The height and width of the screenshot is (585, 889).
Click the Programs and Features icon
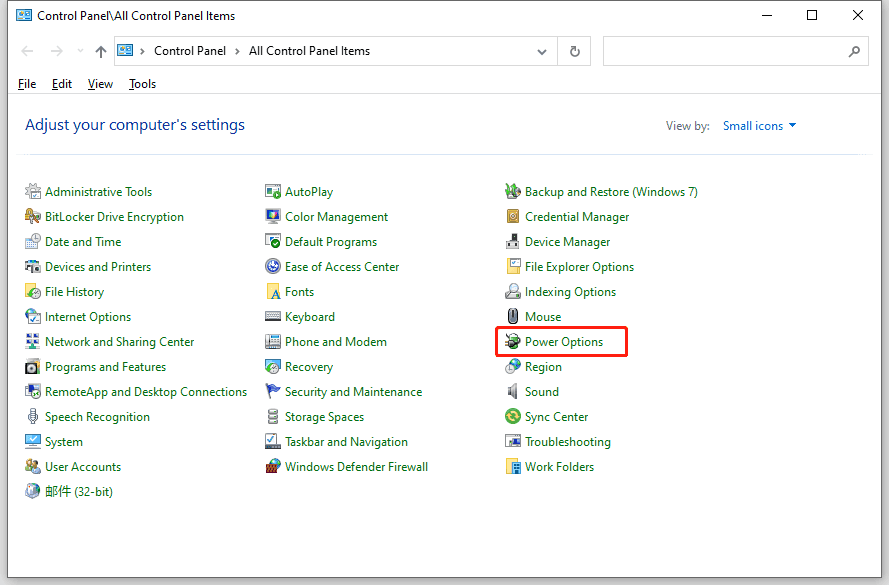pyautogui.click(x=33, y=367)
